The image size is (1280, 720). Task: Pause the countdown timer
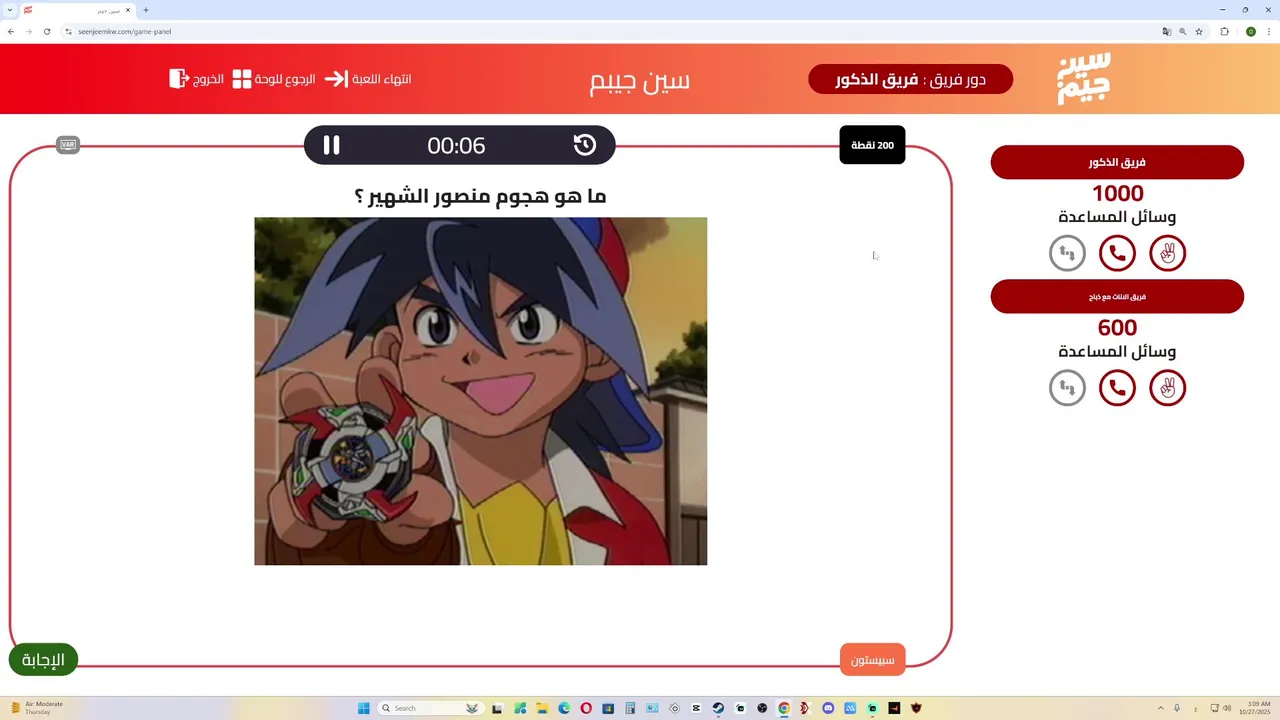pos(331,145)
